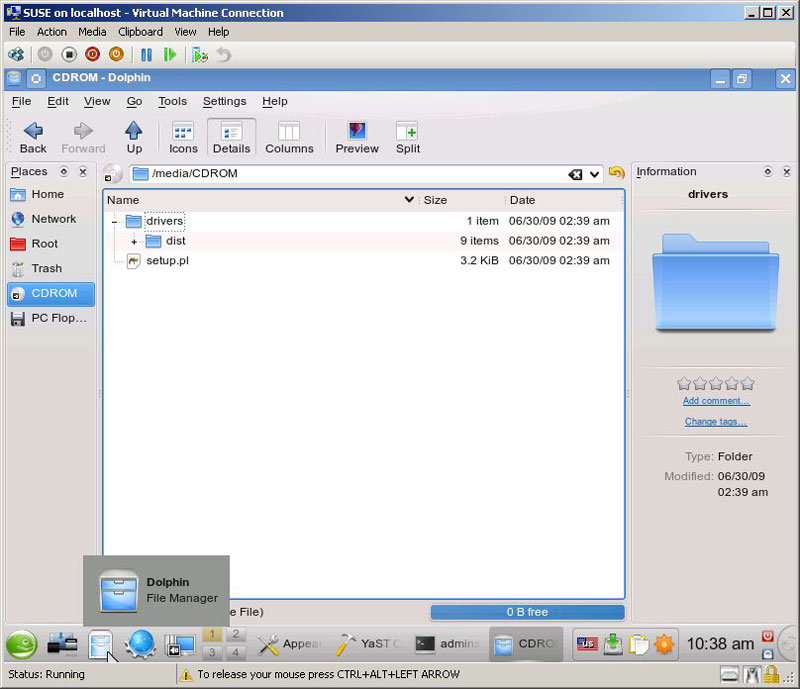
Task: Open Dolphin View menu
Action: coord(97,101)
